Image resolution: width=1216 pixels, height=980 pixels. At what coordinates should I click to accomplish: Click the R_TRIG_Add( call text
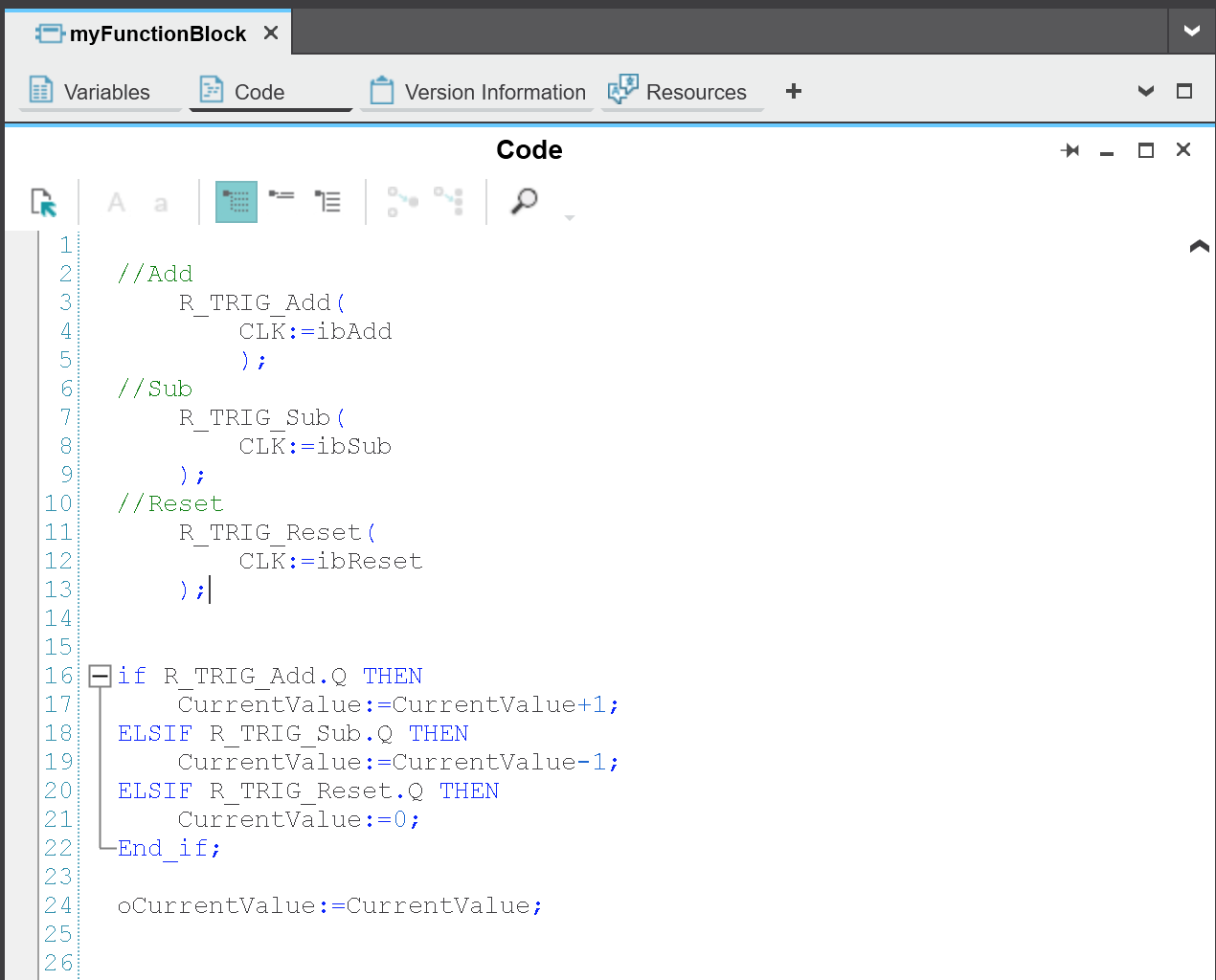click(x=262, y=302)
